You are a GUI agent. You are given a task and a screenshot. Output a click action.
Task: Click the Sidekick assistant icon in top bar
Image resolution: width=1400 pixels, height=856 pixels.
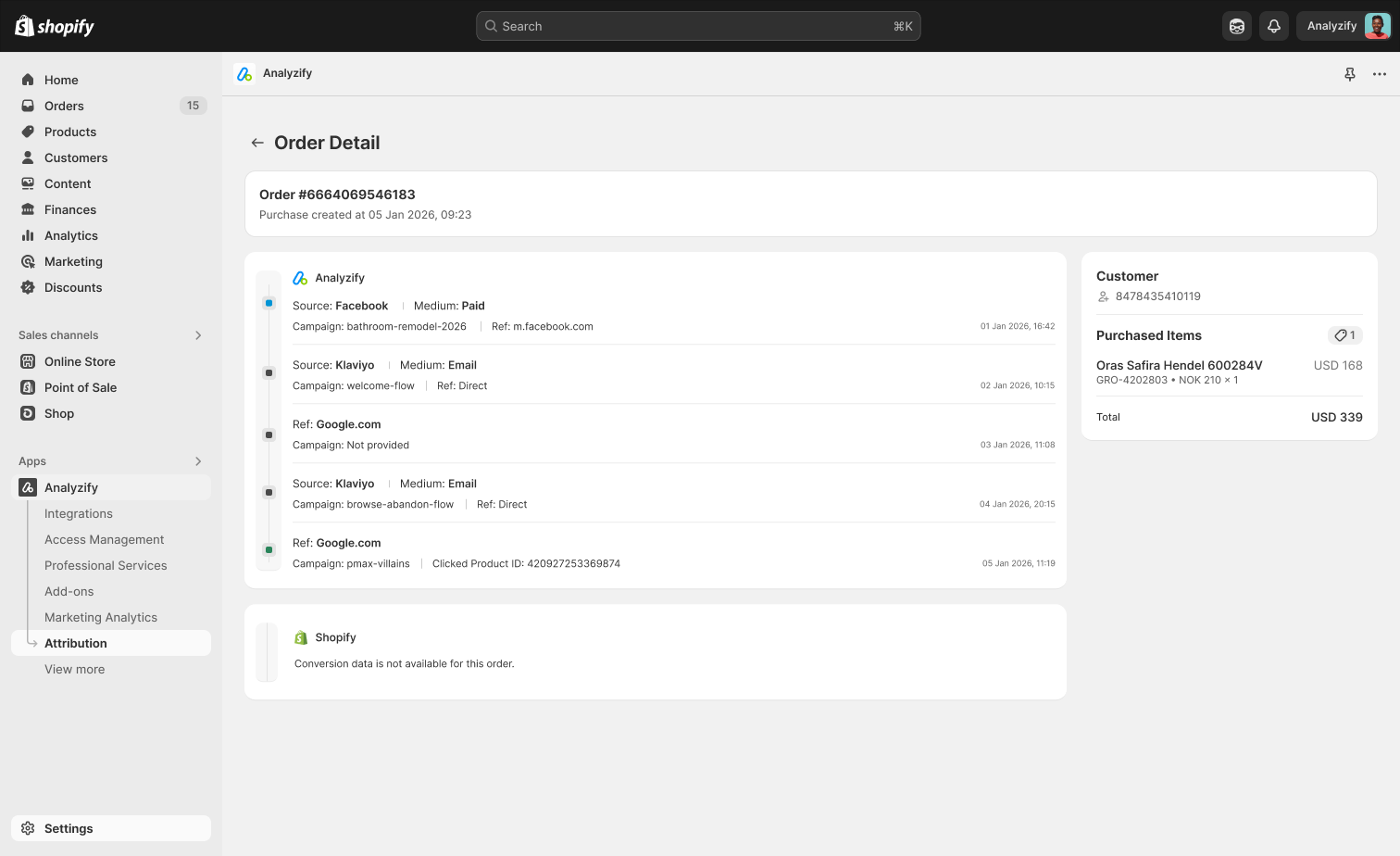click(1237, 26)
